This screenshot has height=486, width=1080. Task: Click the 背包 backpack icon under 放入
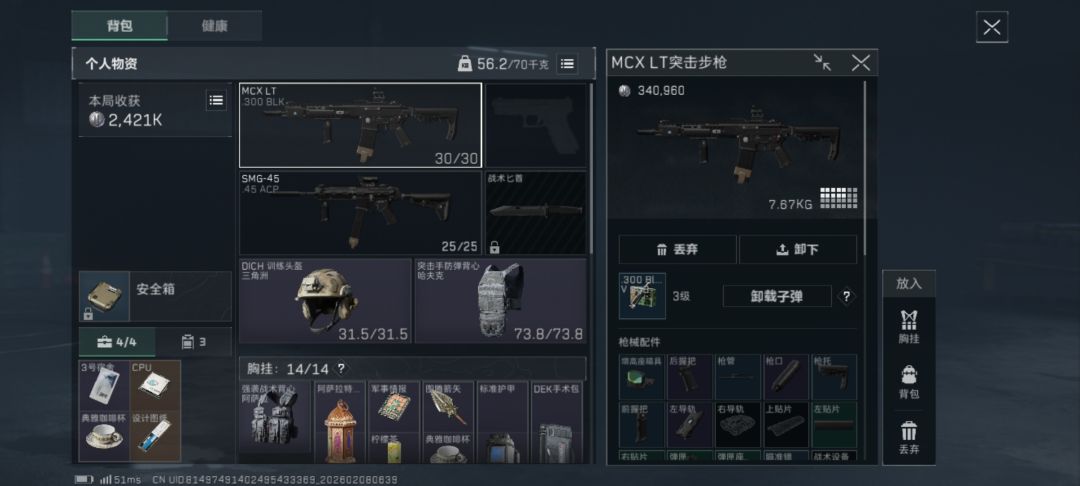[x=908, y=382]
